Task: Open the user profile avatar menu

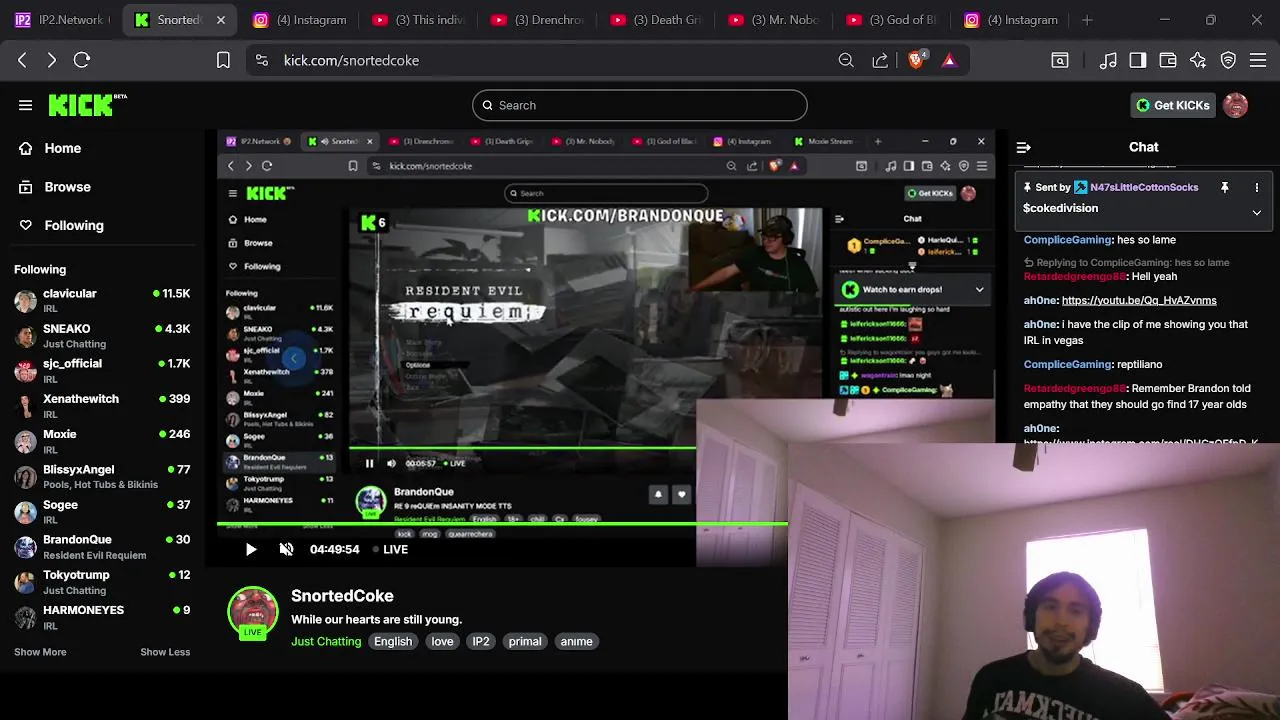Action: tap(1236, 105)
